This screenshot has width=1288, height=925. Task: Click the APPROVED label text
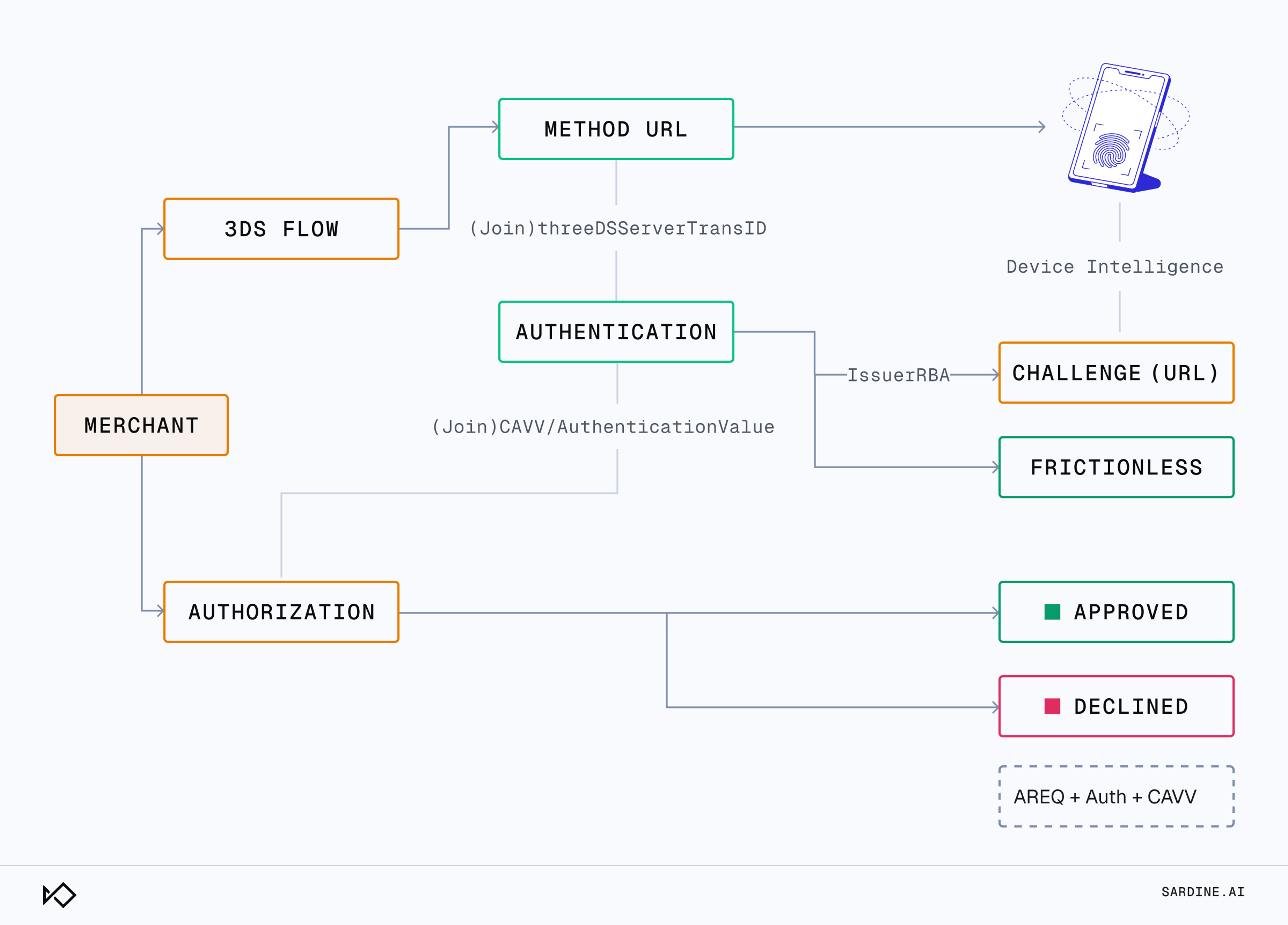click(x=1131, y=611)
